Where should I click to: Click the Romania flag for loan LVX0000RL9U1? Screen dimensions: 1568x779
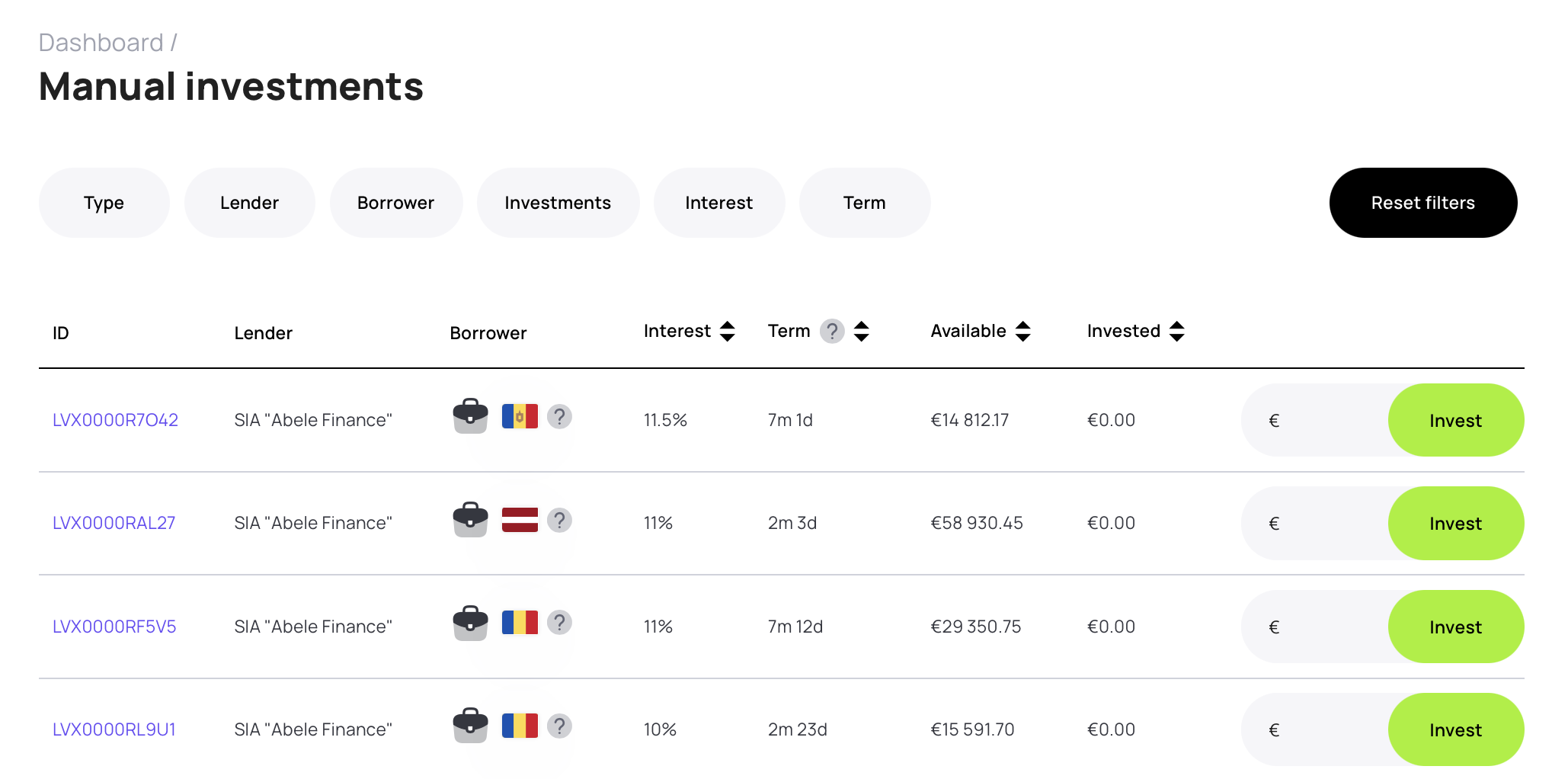520,726
